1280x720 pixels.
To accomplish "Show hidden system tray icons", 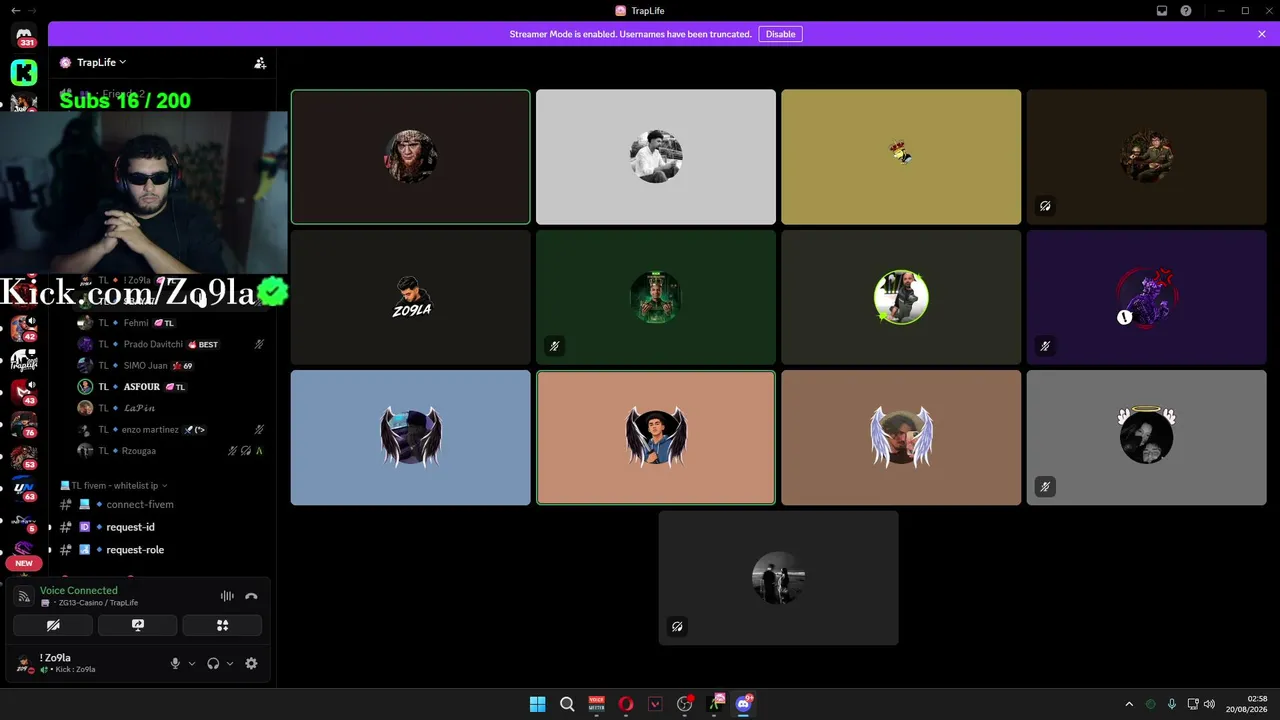I will click(x=1129, y=704).
